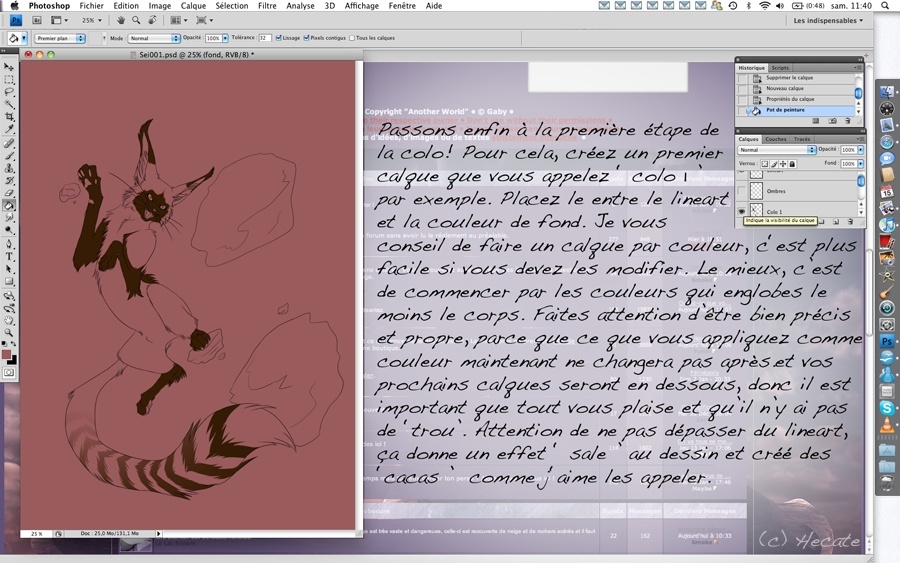This screenshot has width=900, height=563.
Task: Open the Mode Normal dropdown in options bar
Action: (154, 38)
